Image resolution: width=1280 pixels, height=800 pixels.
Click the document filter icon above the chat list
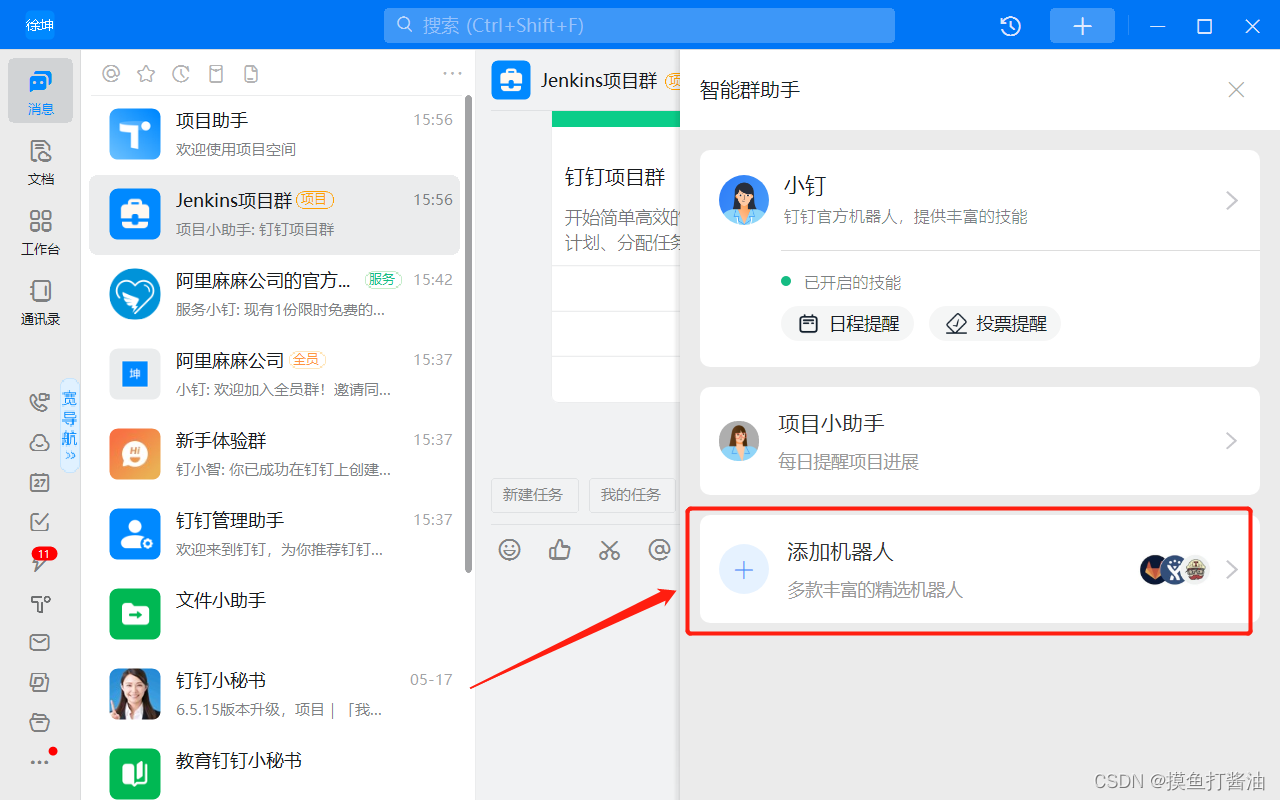pos(251,73)
